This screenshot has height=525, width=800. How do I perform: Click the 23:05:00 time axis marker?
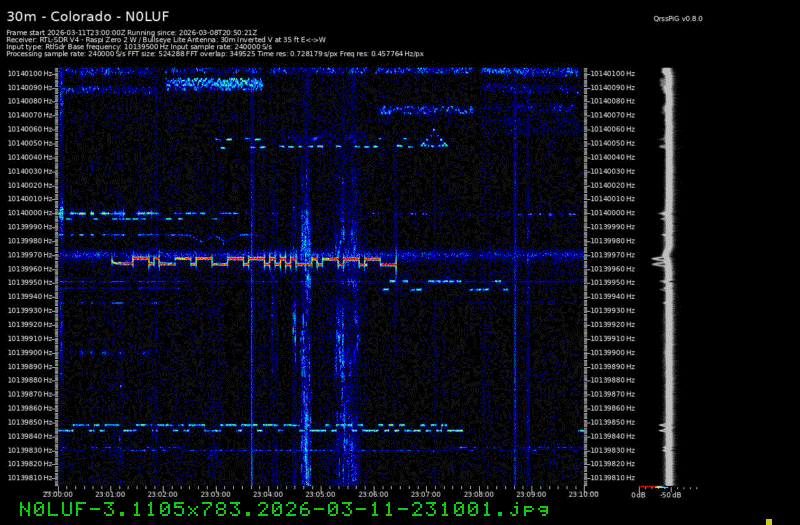[x=320, y=493]
